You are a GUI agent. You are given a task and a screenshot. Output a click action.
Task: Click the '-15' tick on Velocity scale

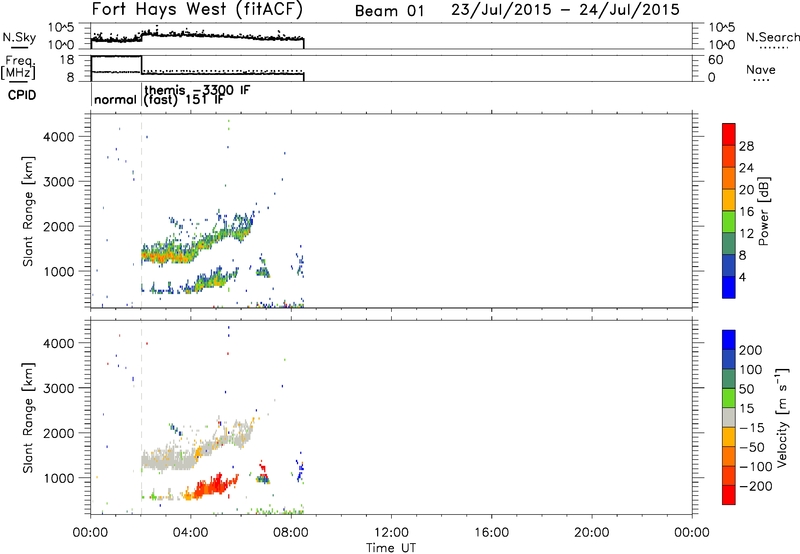752,428
